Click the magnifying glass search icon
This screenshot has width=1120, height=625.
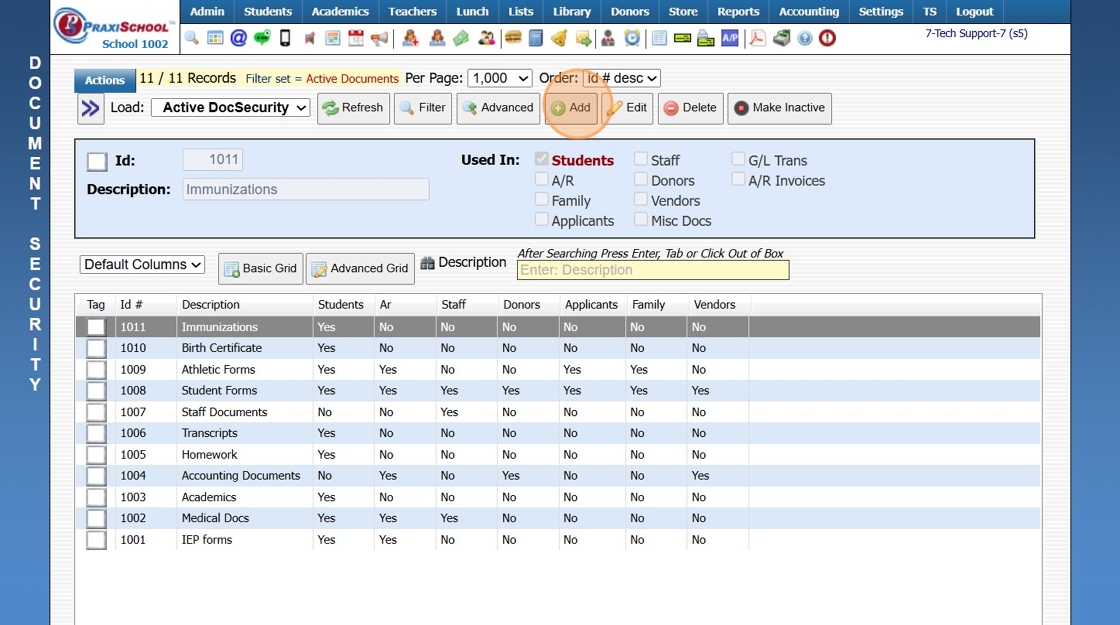pos(192,39)
